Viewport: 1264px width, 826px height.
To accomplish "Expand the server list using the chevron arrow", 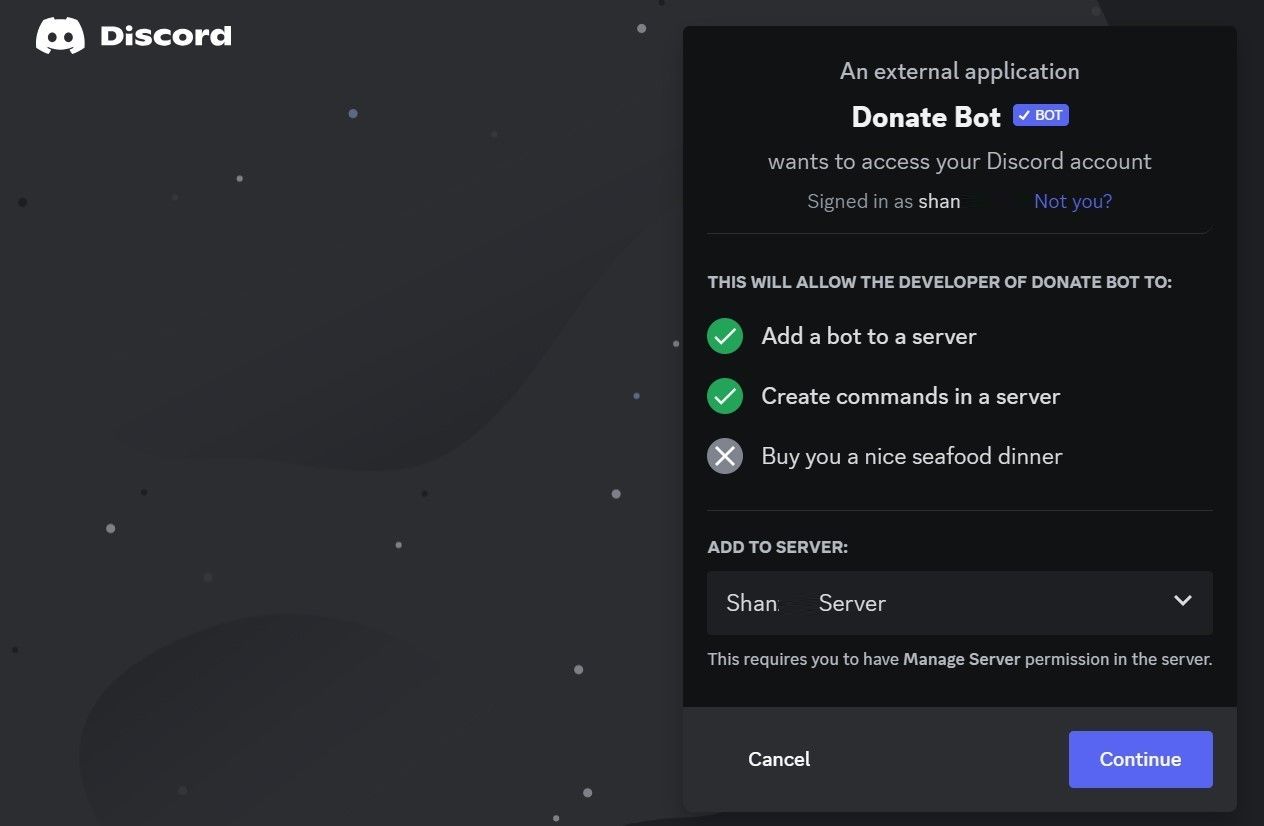I will (x=1183, y=601).
